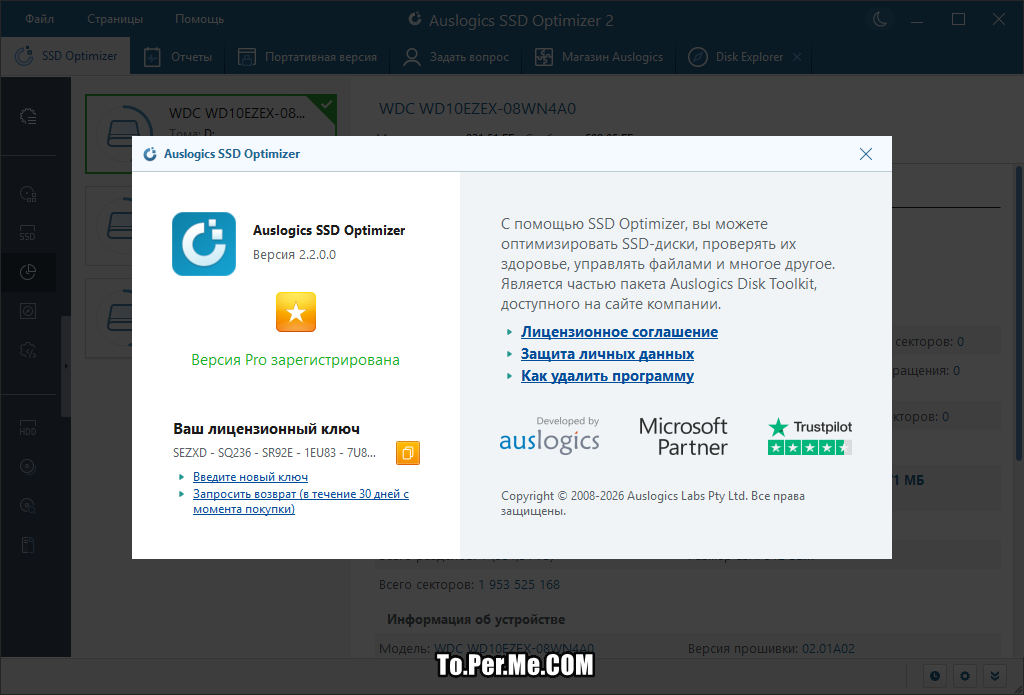
Task: Click the WDC WD10EZEX-08WN4A0 heading
Action: click(477, 108)
